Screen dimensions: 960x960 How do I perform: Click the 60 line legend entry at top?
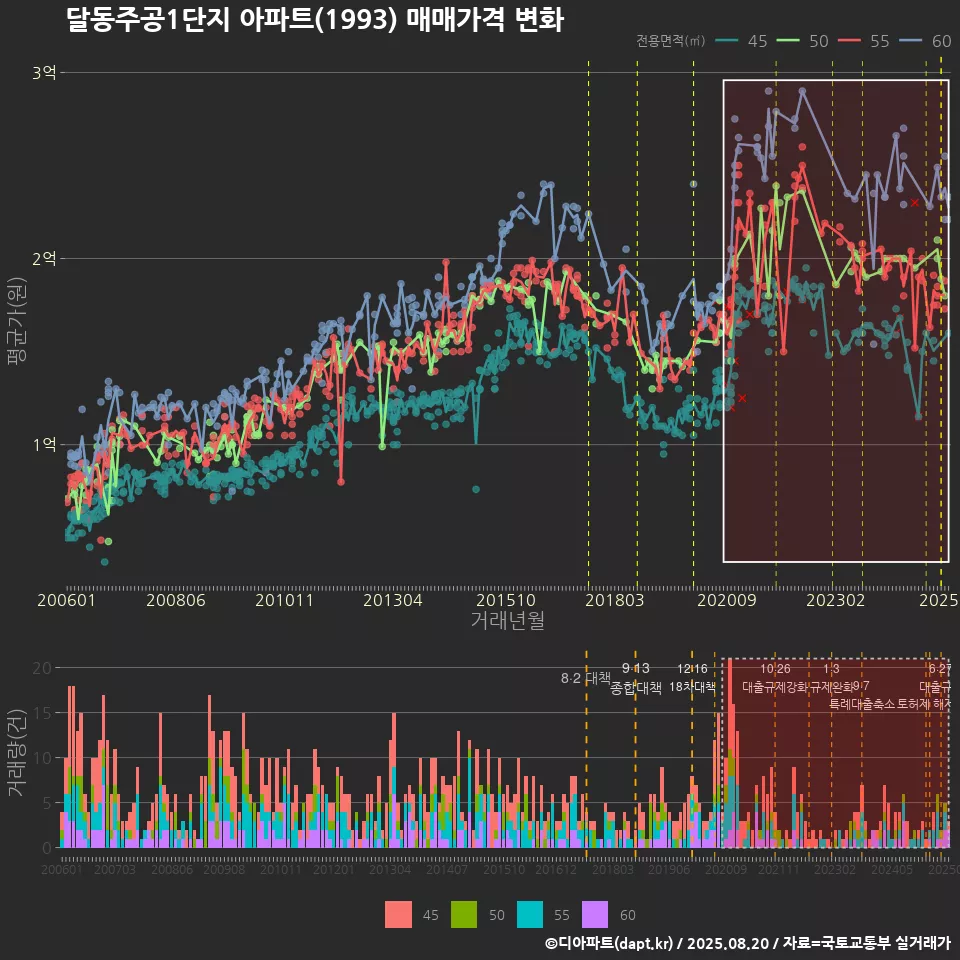[925, 41]
